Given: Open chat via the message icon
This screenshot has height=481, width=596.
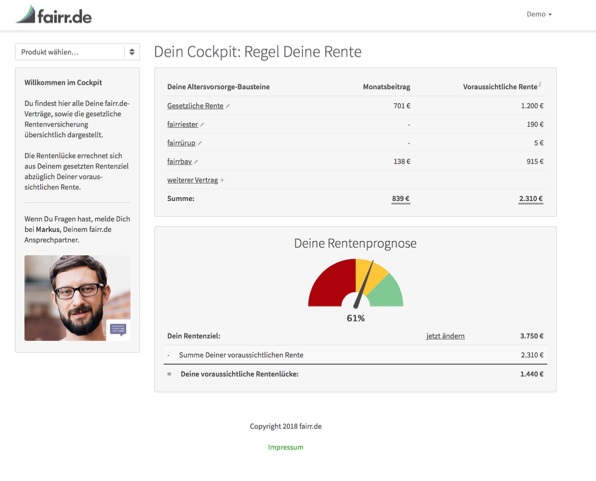Looking at the screenshot, I should (118, 330).
